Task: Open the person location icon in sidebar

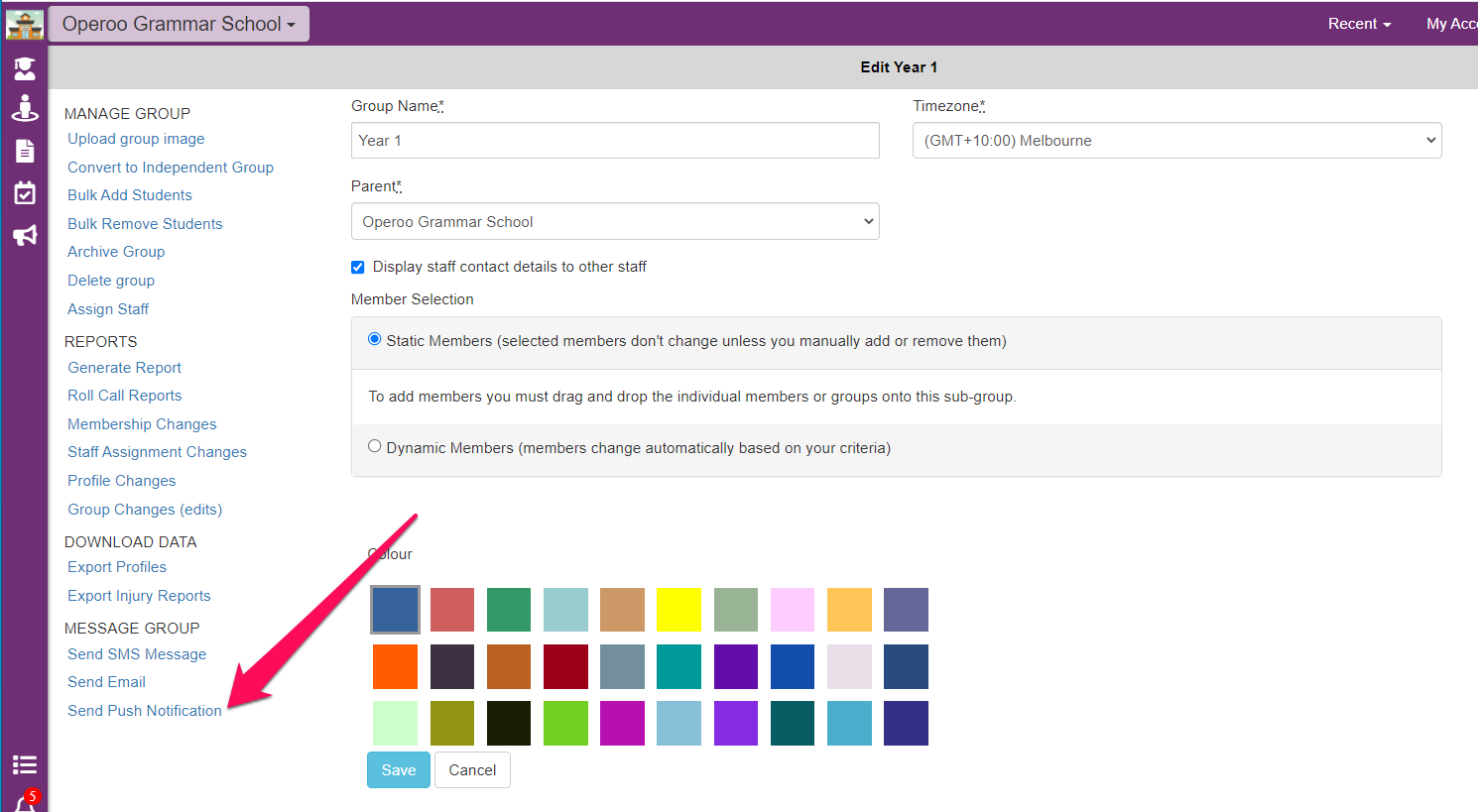Action: point(24,108)
